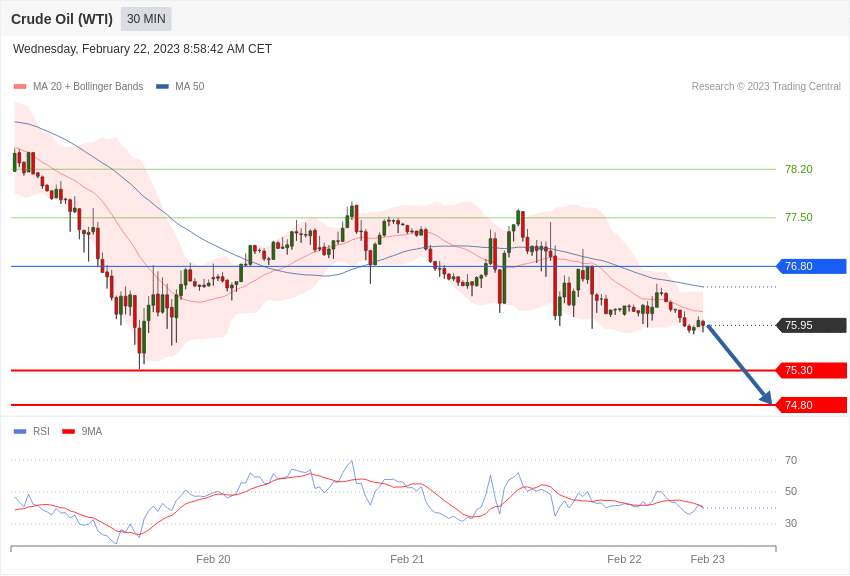Select the Feb 23 date label
Image resolution: width=850 pixels, height=576 pixels.
[x=708, y=559]
